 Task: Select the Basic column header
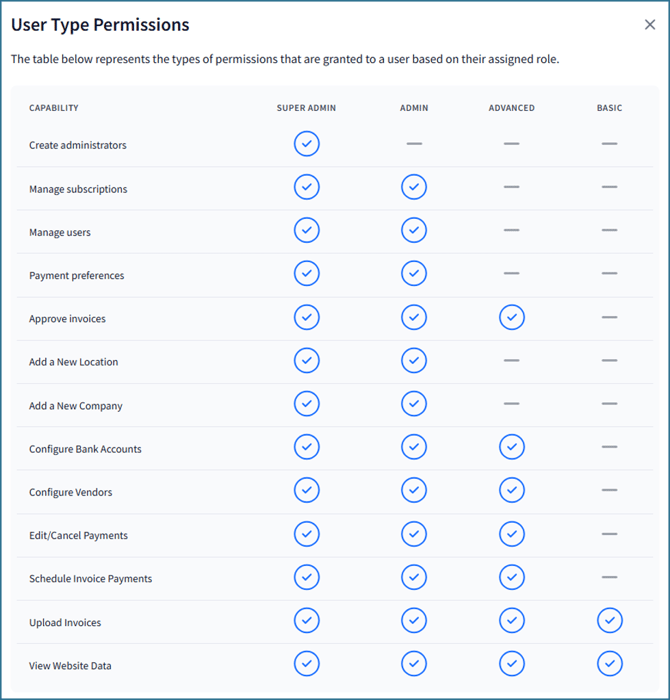click(609, 108)
